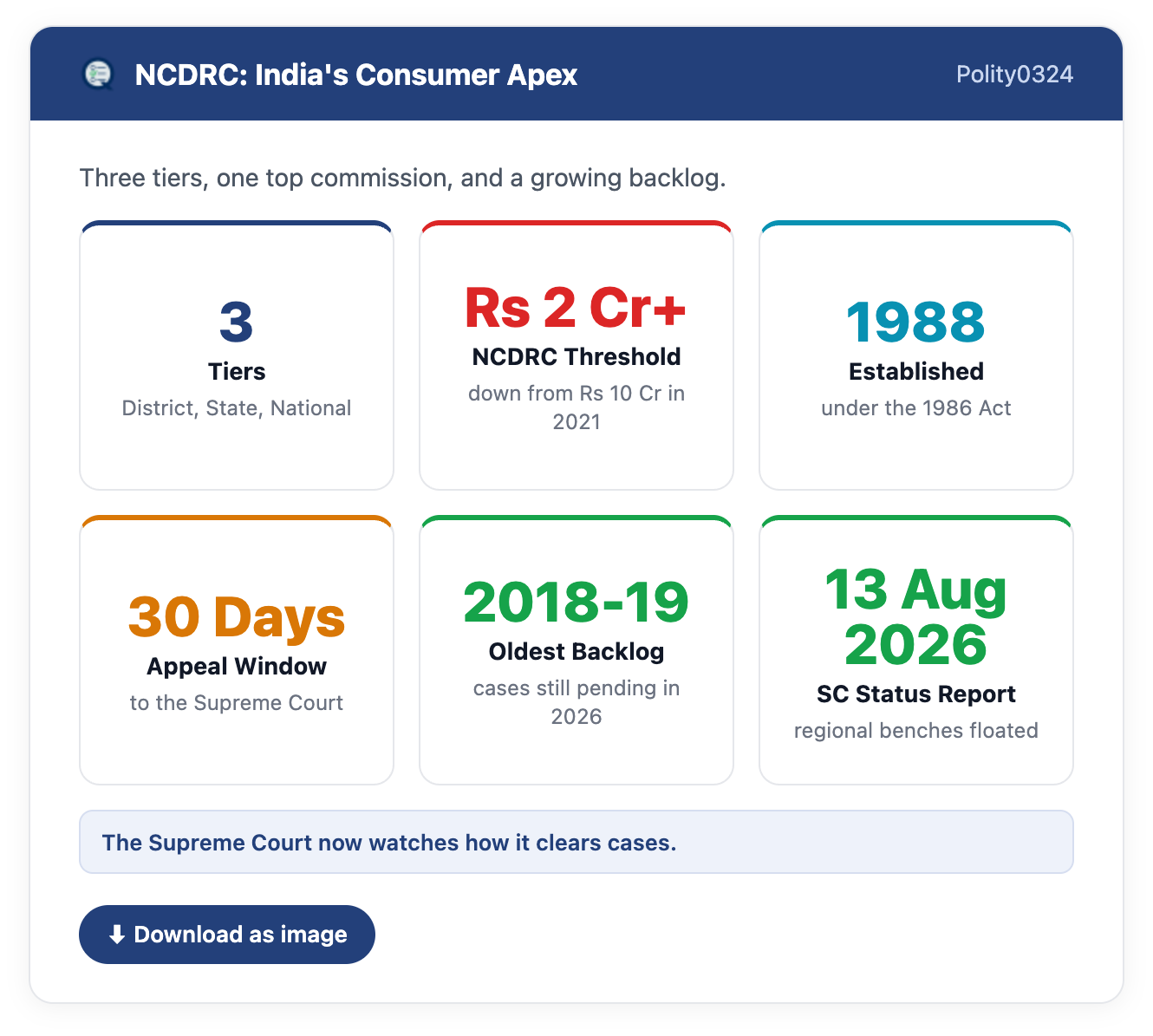
Task: Click the NCDRC Threshold label
Action: coord(576,356)
